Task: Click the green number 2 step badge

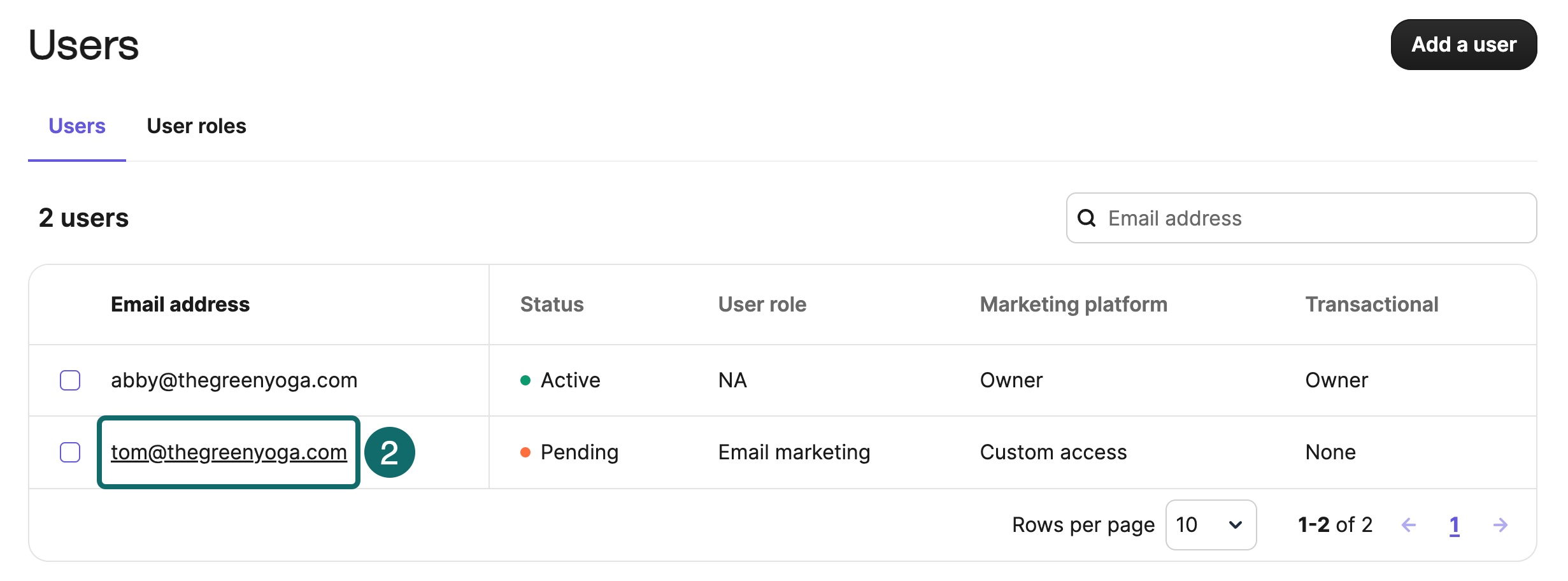Action: [x=389, y=452]
